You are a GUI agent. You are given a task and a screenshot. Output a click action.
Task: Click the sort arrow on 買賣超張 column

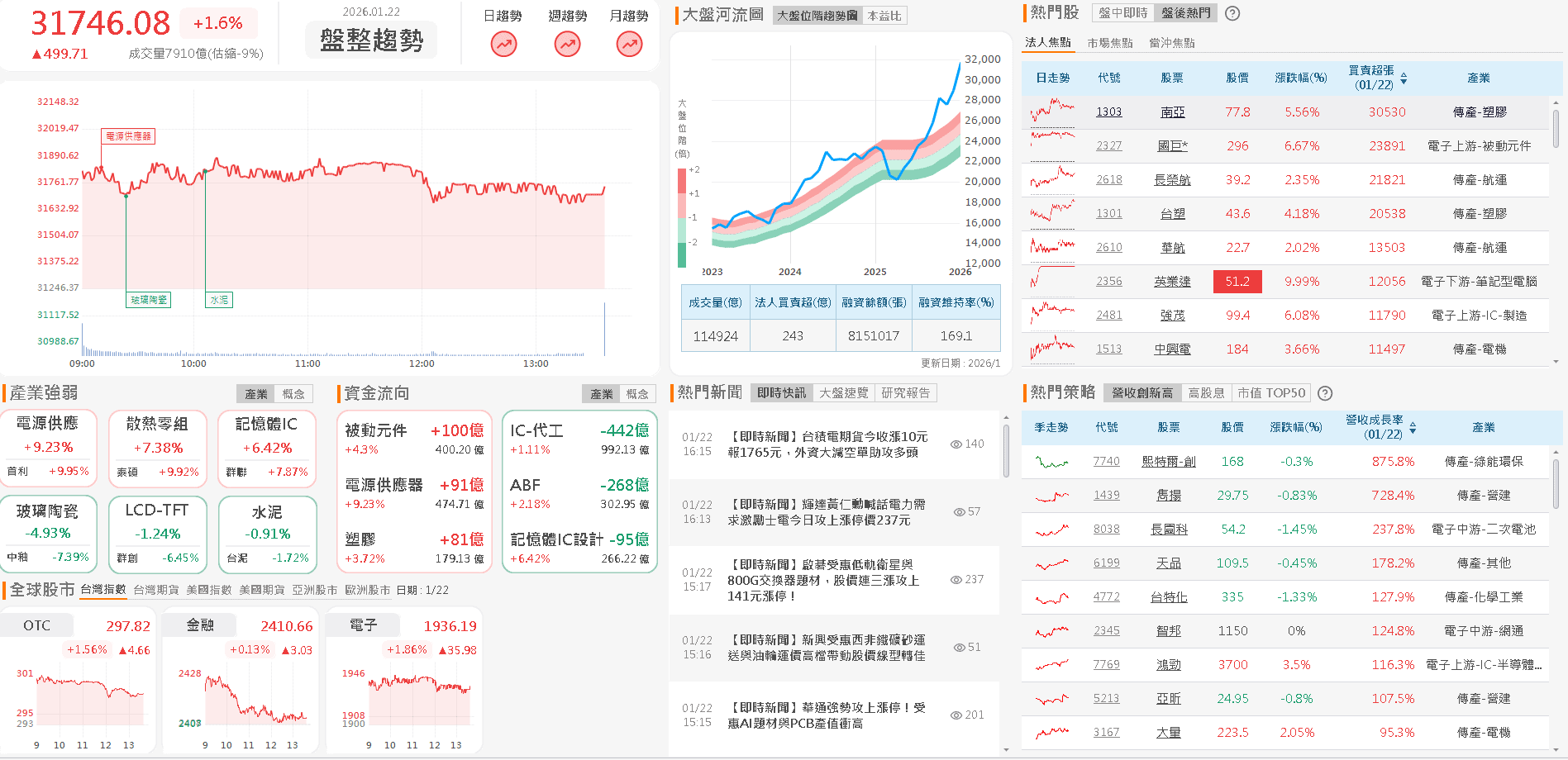[1405, 77]
